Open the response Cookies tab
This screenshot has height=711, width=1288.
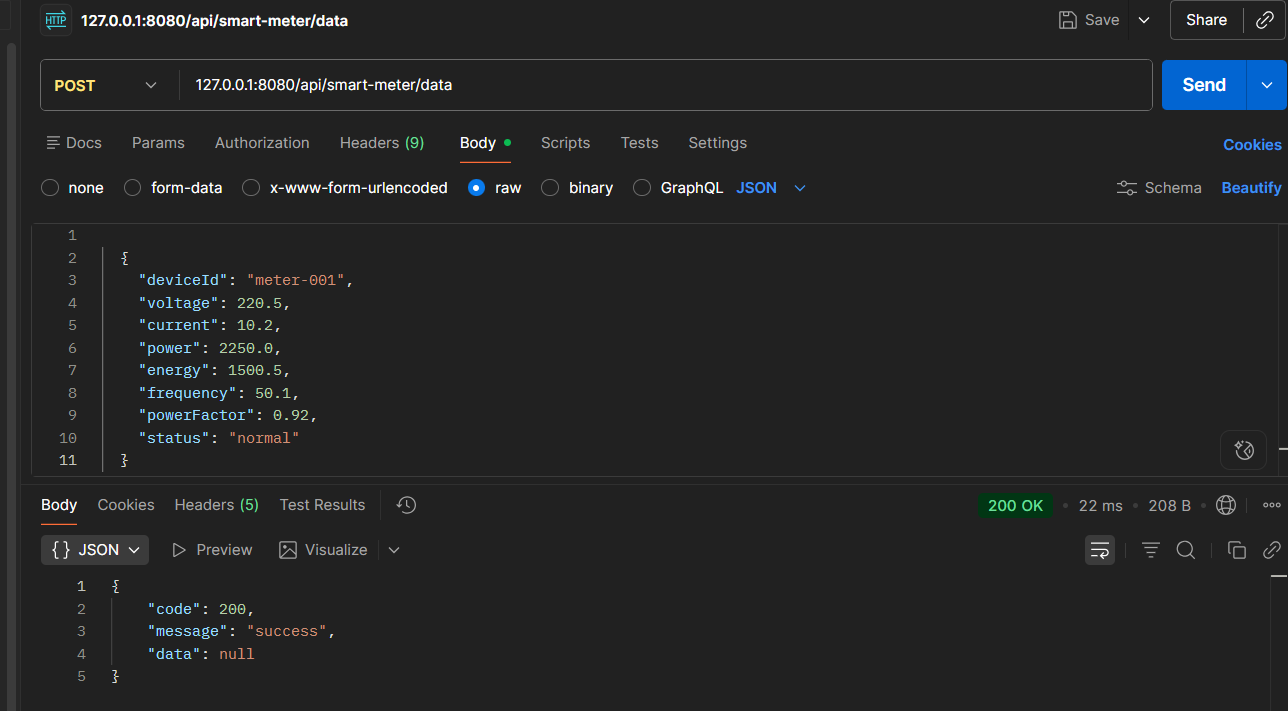pyautogui.click(x=126, y=505)
